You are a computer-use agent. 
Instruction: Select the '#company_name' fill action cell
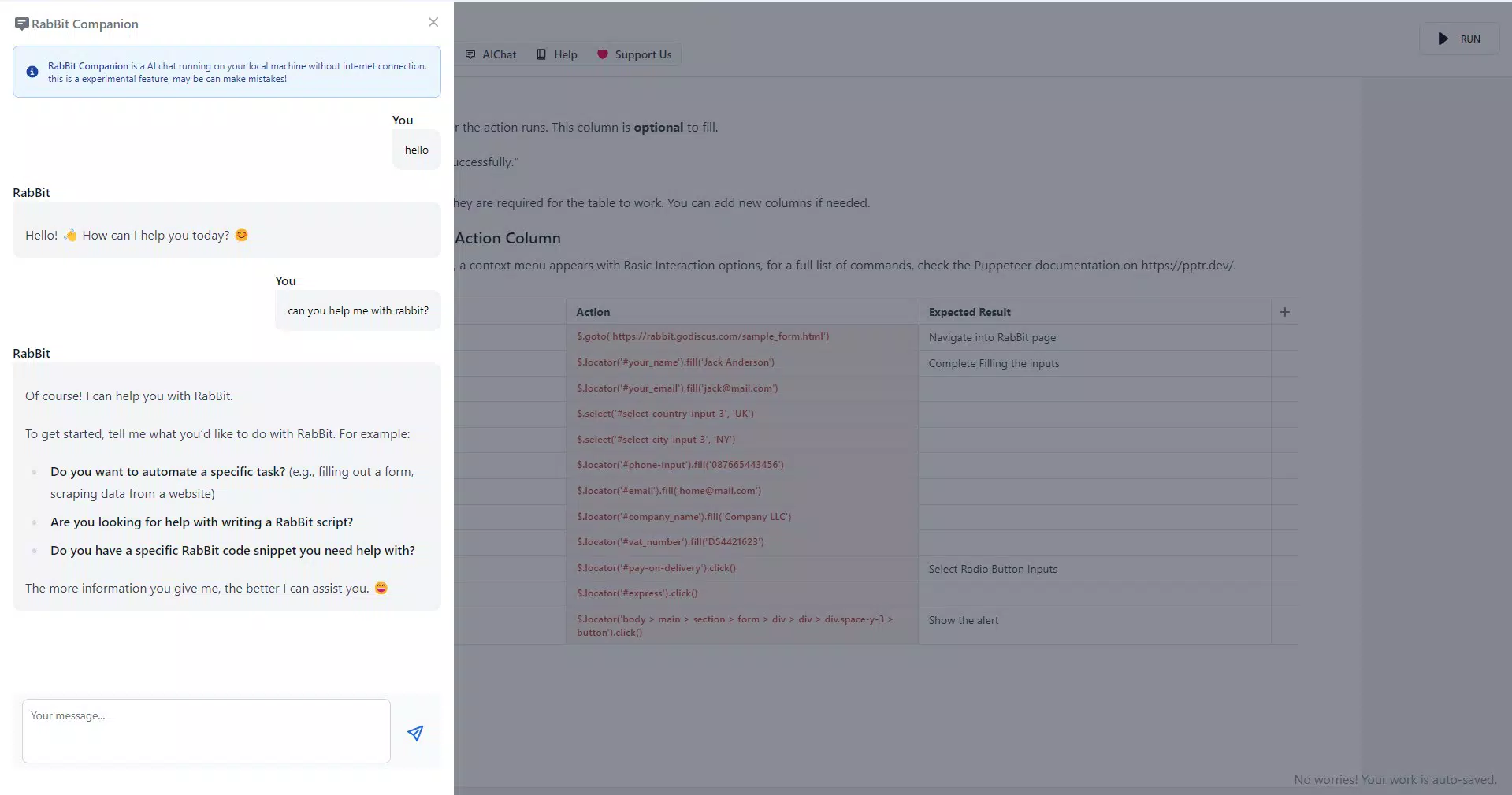pyautogui.click(x=742, y=517)
